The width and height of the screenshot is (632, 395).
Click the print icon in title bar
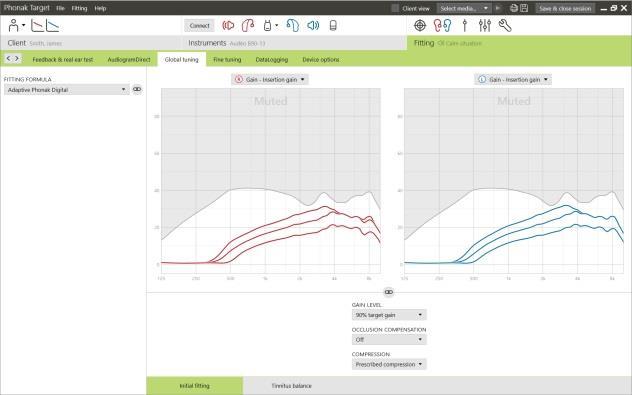(x=514, y=8)
